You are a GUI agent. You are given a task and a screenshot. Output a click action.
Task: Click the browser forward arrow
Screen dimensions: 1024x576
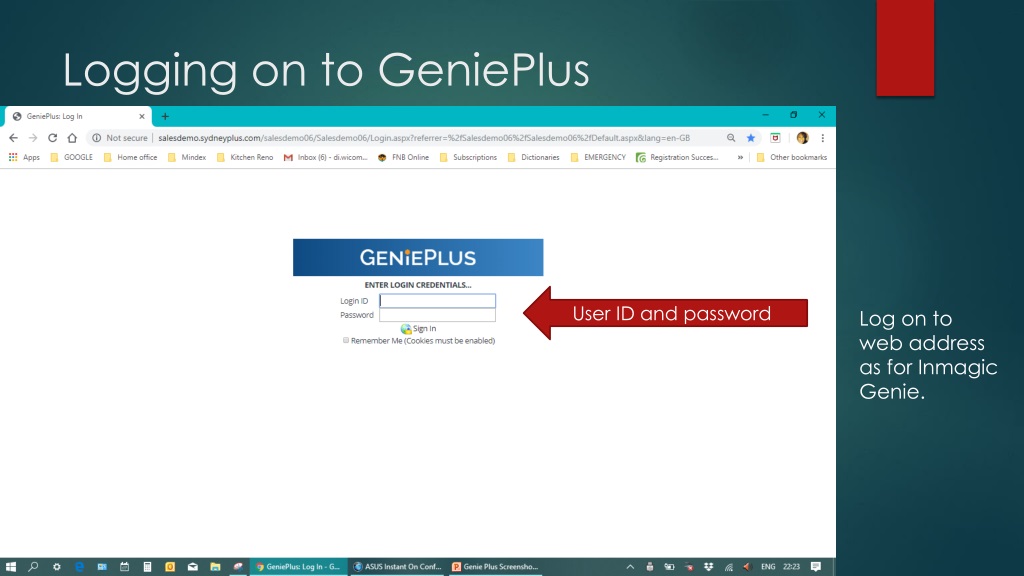[x=33, y=138]
